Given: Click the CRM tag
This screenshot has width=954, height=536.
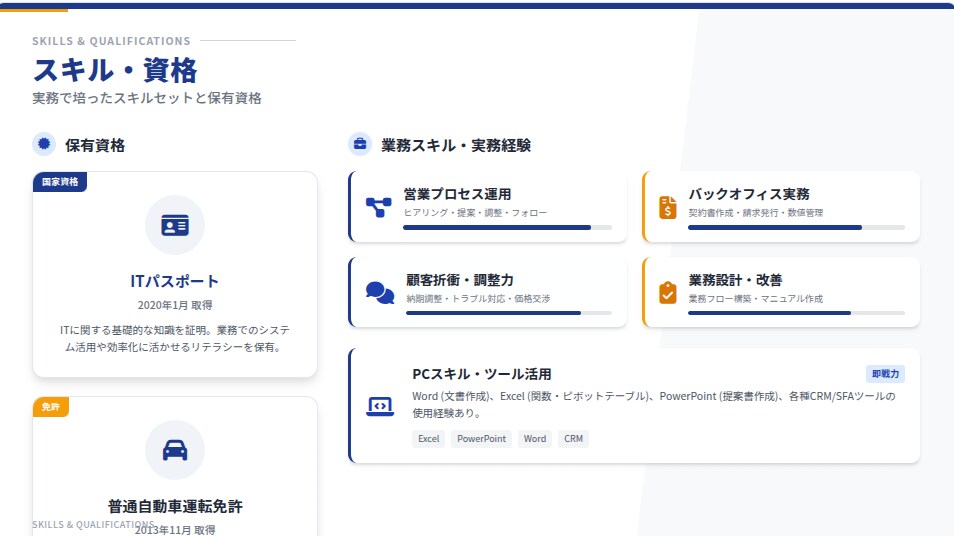Looking at the screenshot, I should [x=573, y=439].
